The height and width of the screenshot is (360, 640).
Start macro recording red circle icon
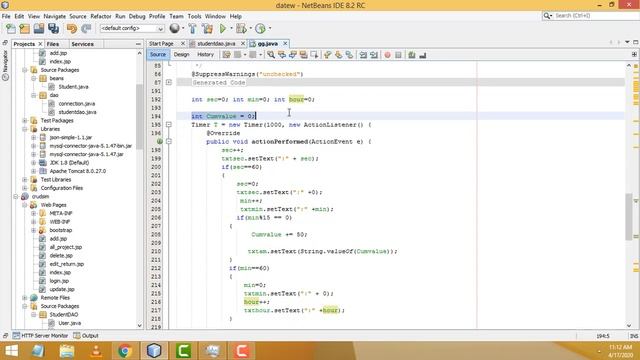[387, 55]
